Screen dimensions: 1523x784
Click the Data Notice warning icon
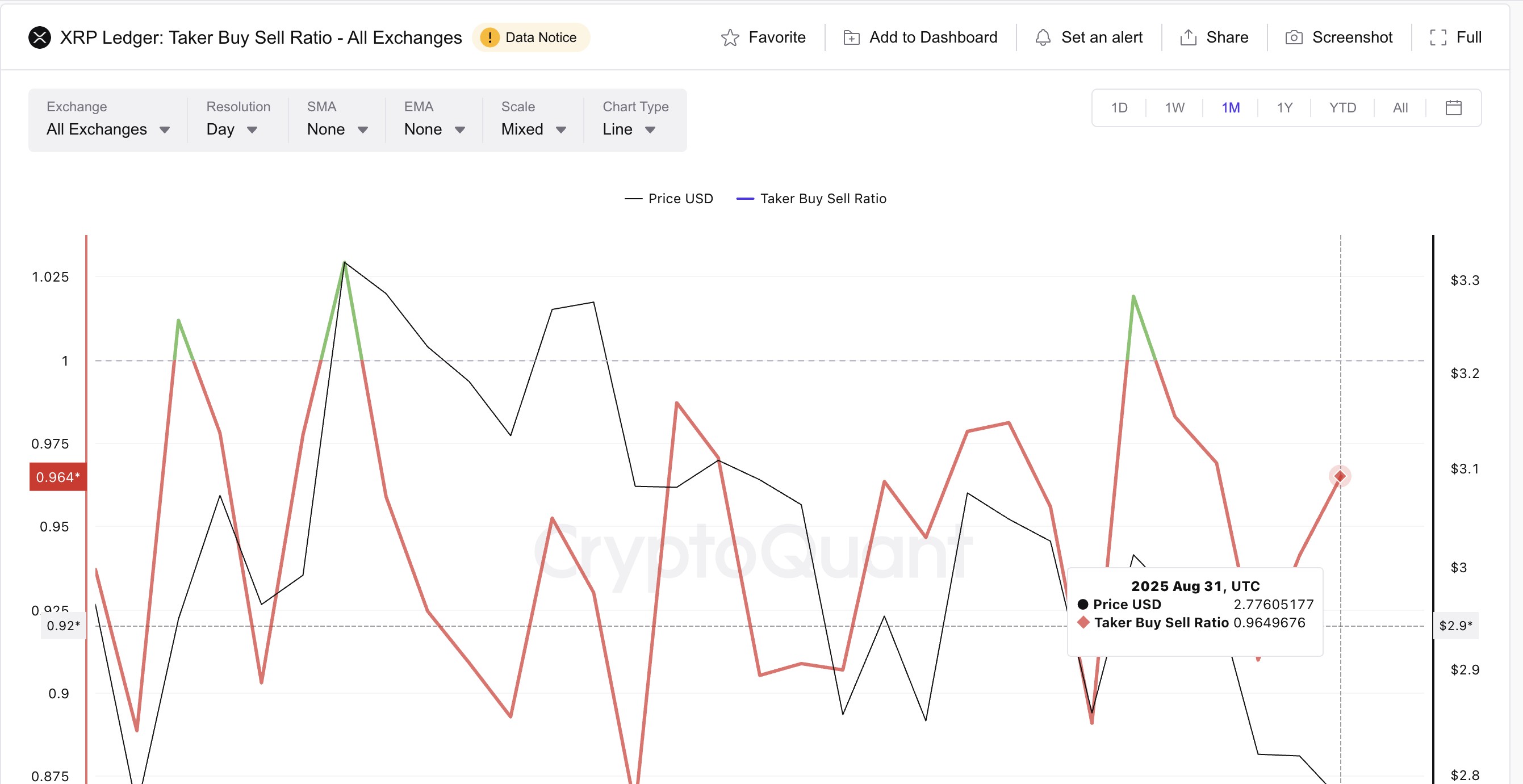click(489, 37)
